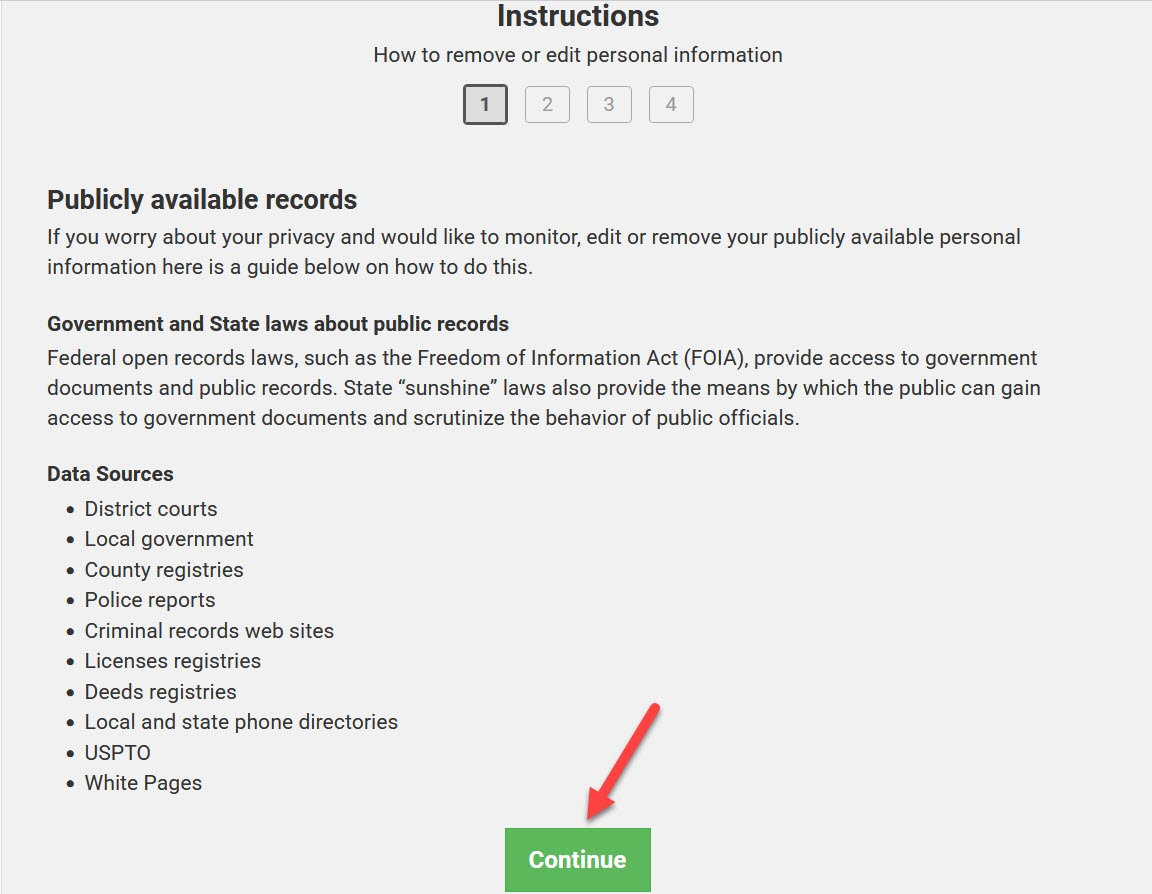Screen dimensions: 1152x894
Task: Click County registries in Data Sources
Action: tap(164, 570)
